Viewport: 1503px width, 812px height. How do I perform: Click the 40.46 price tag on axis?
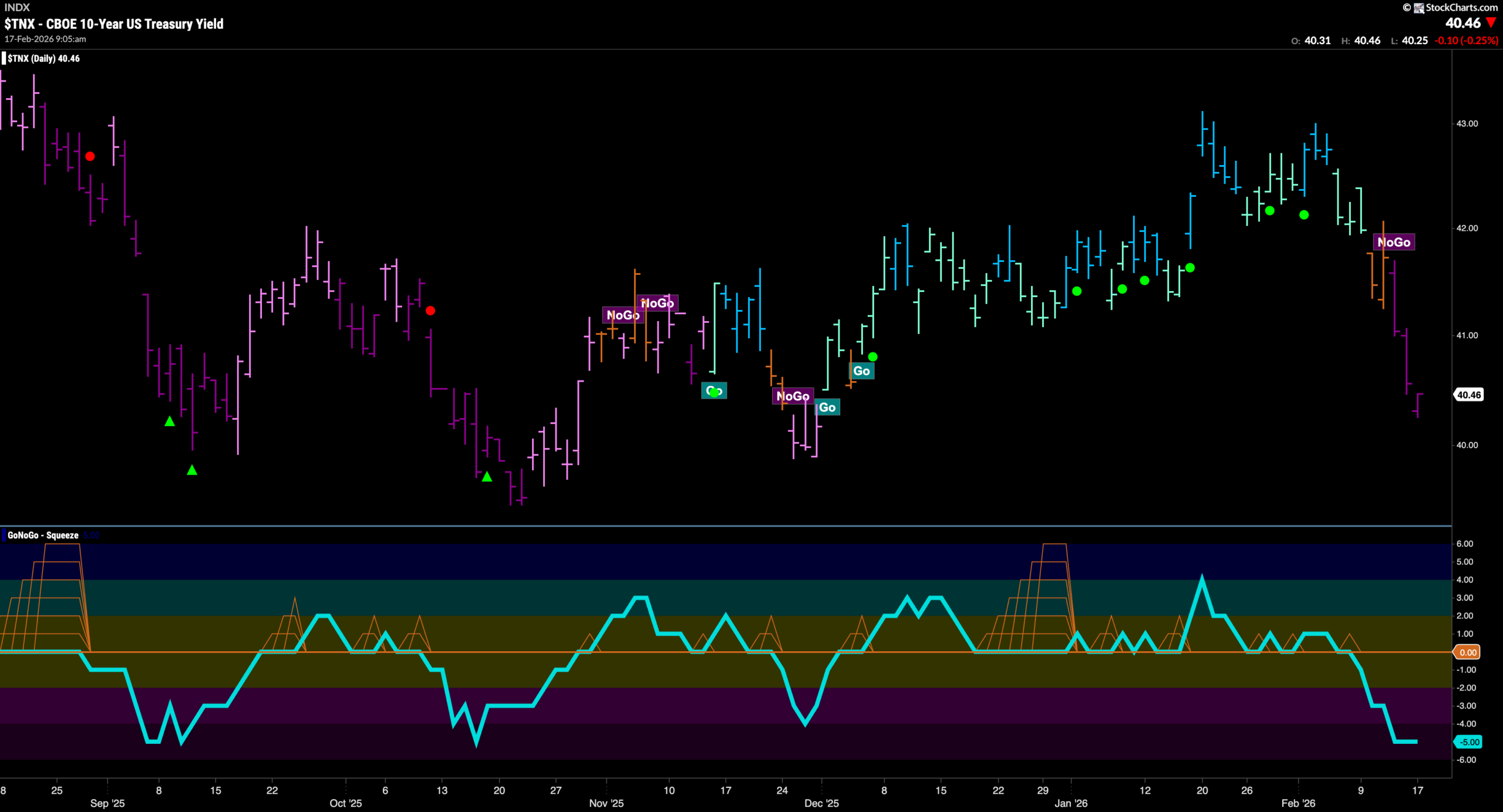pos(1468,395)
